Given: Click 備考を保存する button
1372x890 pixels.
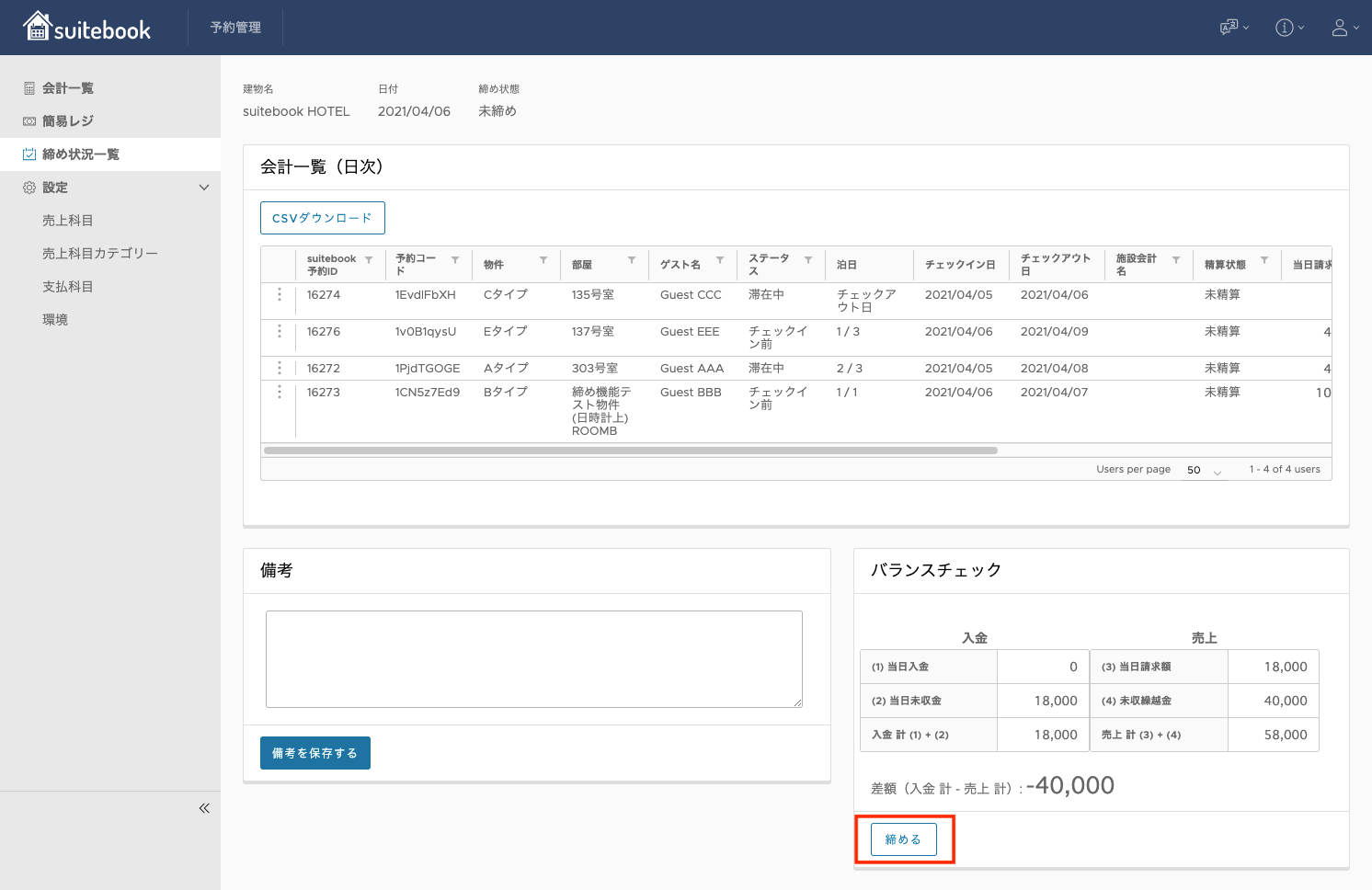Looking at the screenshot, I should click(x=315, y=753).
